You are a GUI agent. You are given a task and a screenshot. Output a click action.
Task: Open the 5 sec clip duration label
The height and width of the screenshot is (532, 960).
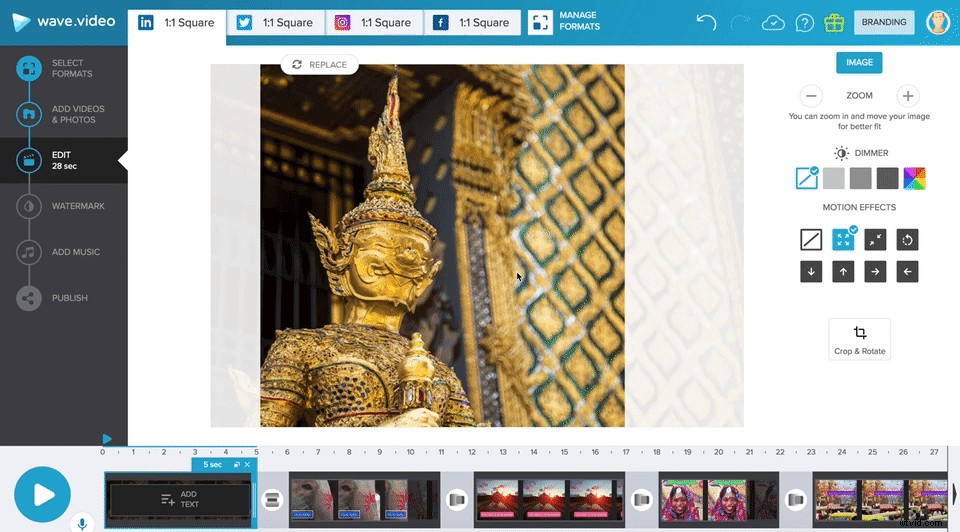212,465
